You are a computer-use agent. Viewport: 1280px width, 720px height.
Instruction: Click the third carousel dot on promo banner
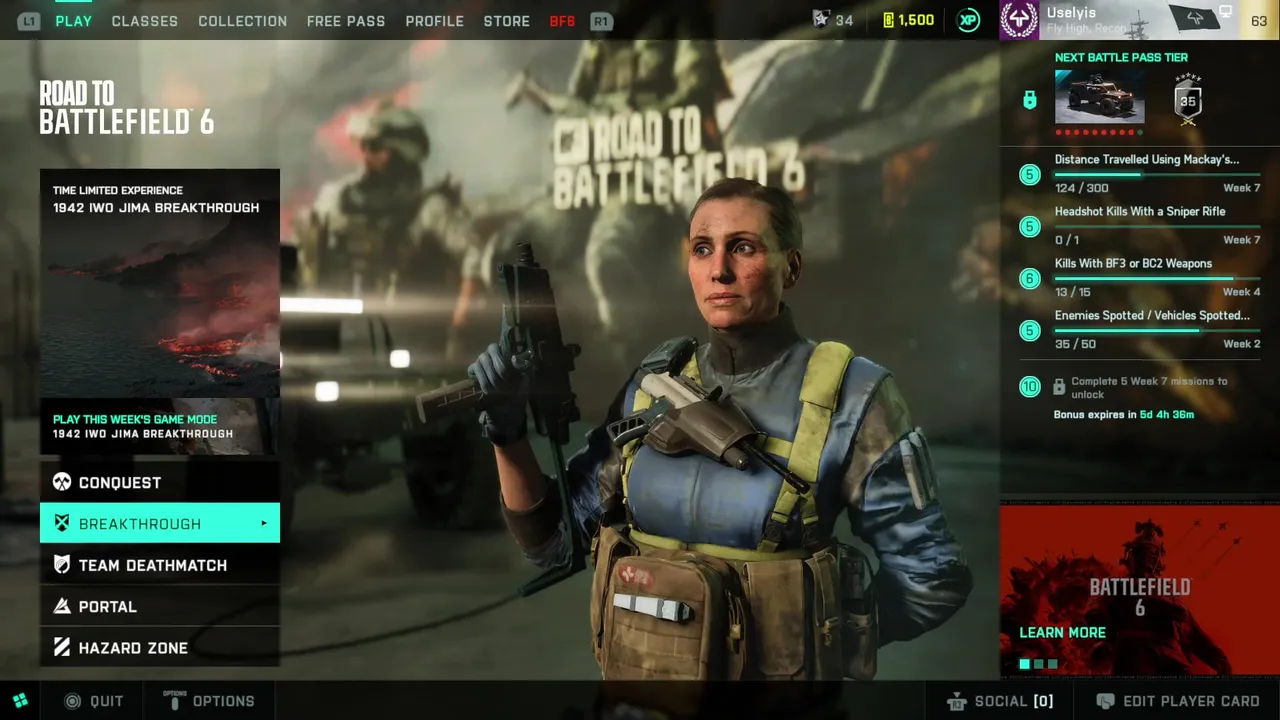click(1052, 664)
